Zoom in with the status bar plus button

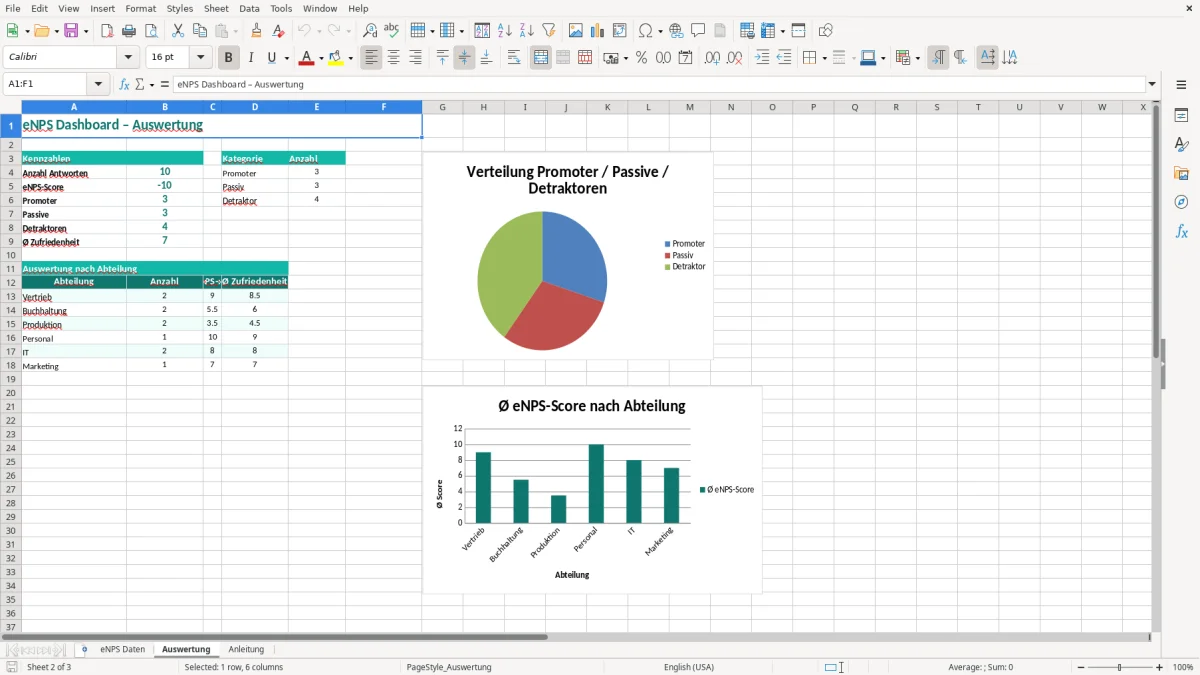(x=1160, y=667)
